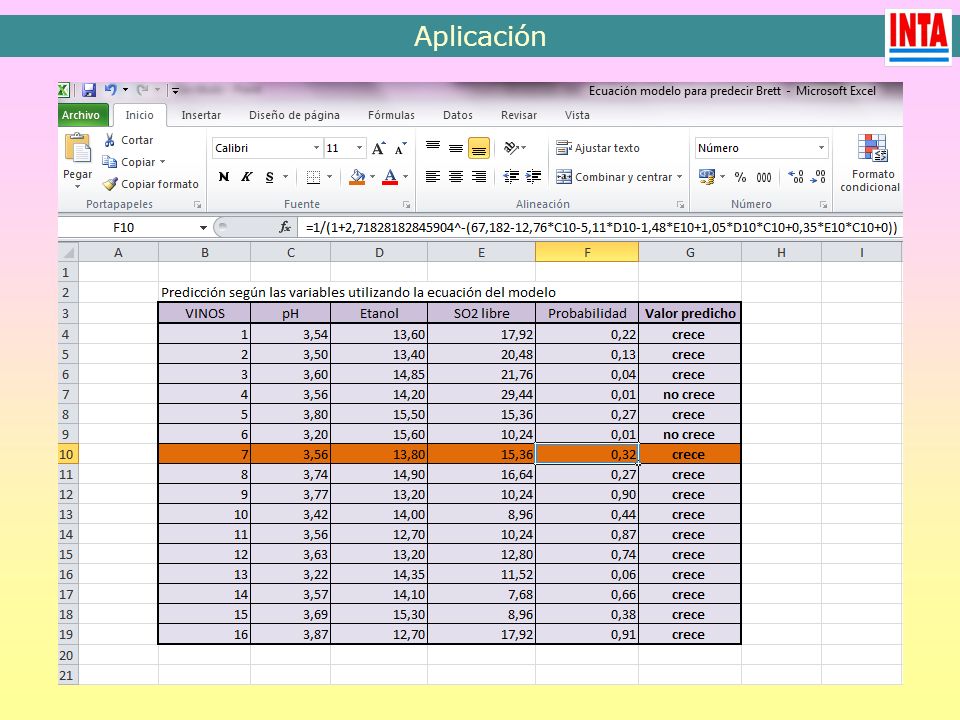Click the Save icon in quick access toolbar
The width and height of the screenshot is (960, 720).
[89, 90]
